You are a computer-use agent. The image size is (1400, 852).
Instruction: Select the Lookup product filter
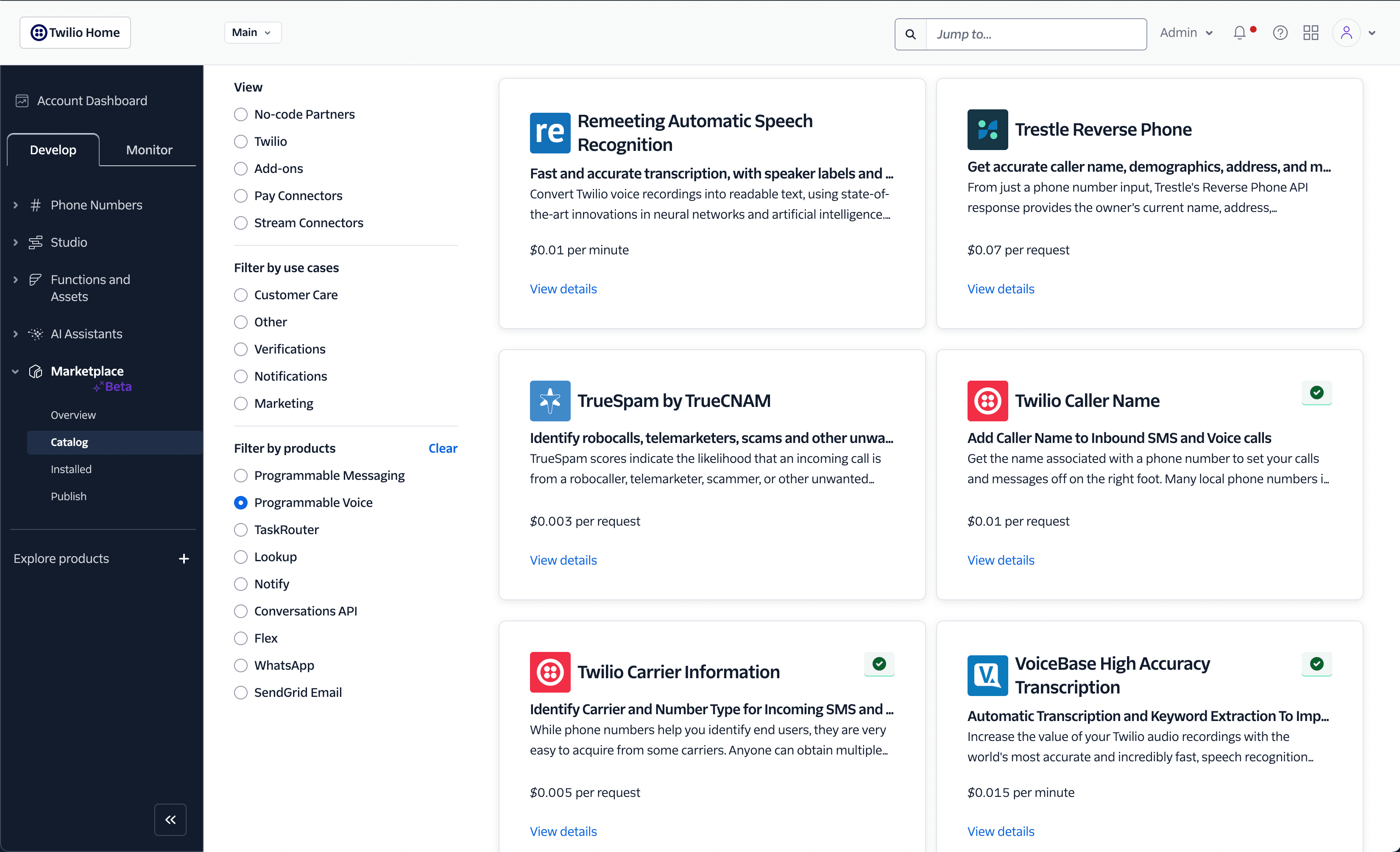coord(240,557)
